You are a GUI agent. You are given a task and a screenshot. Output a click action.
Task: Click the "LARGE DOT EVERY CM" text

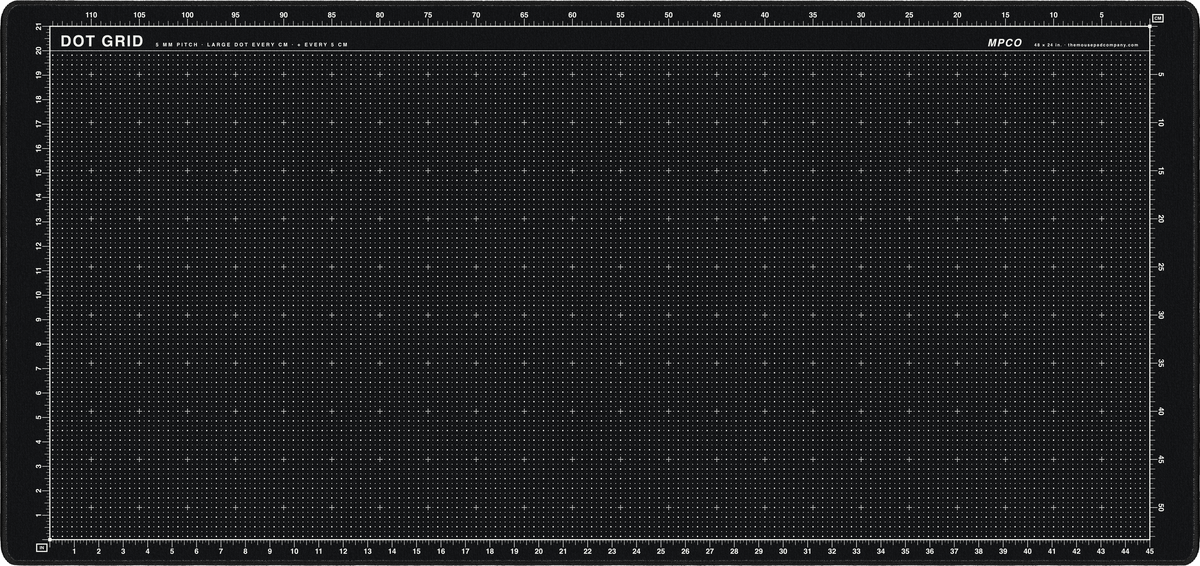coord(248,46)
